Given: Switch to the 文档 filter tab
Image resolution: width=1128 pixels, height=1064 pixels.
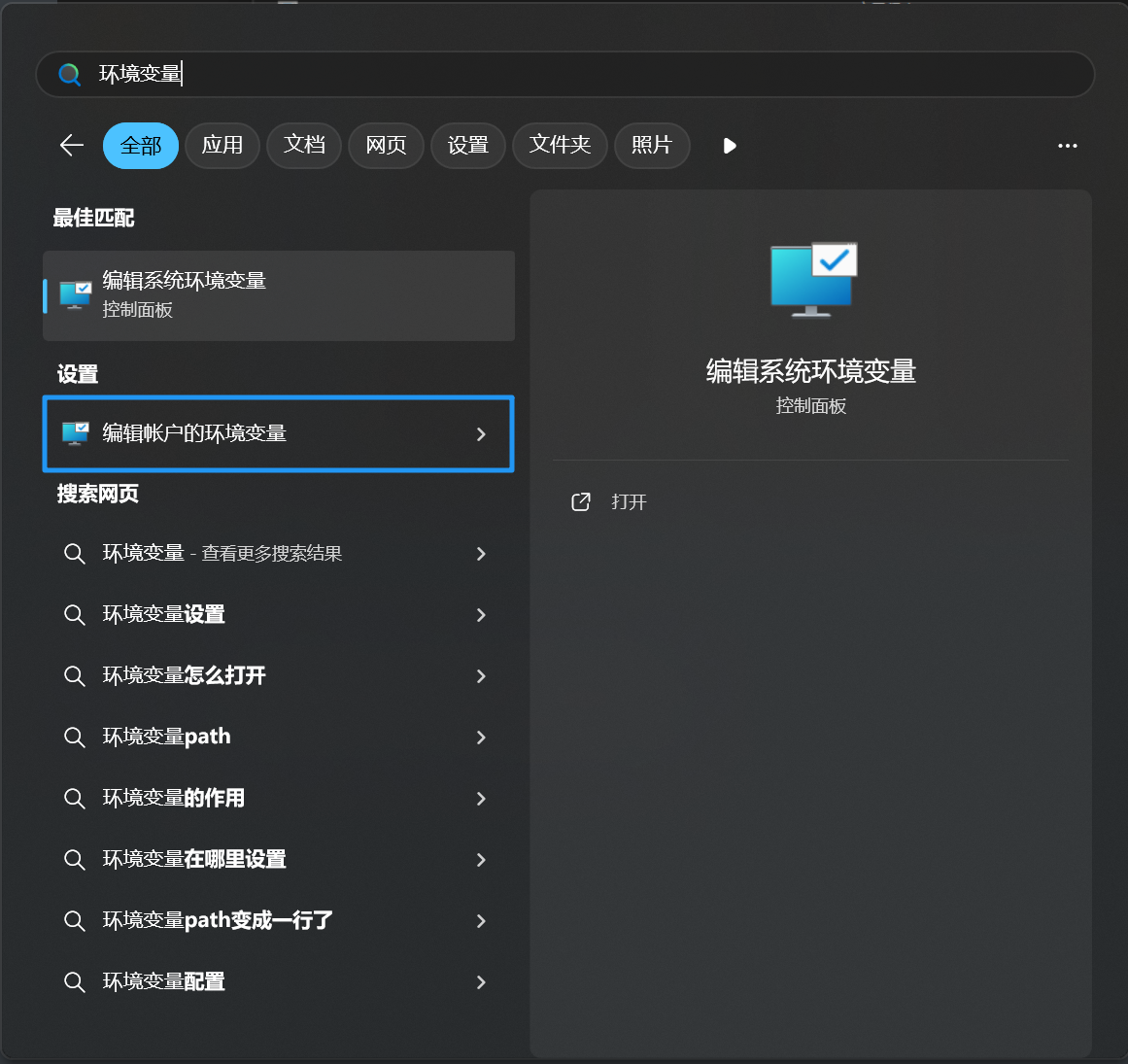Looking at the screenshot, I should point(304,146).
